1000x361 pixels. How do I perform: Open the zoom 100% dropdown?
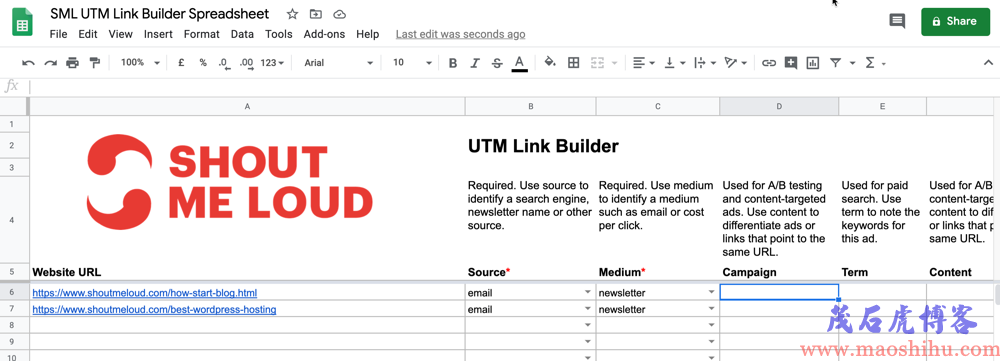coord(140,63)
